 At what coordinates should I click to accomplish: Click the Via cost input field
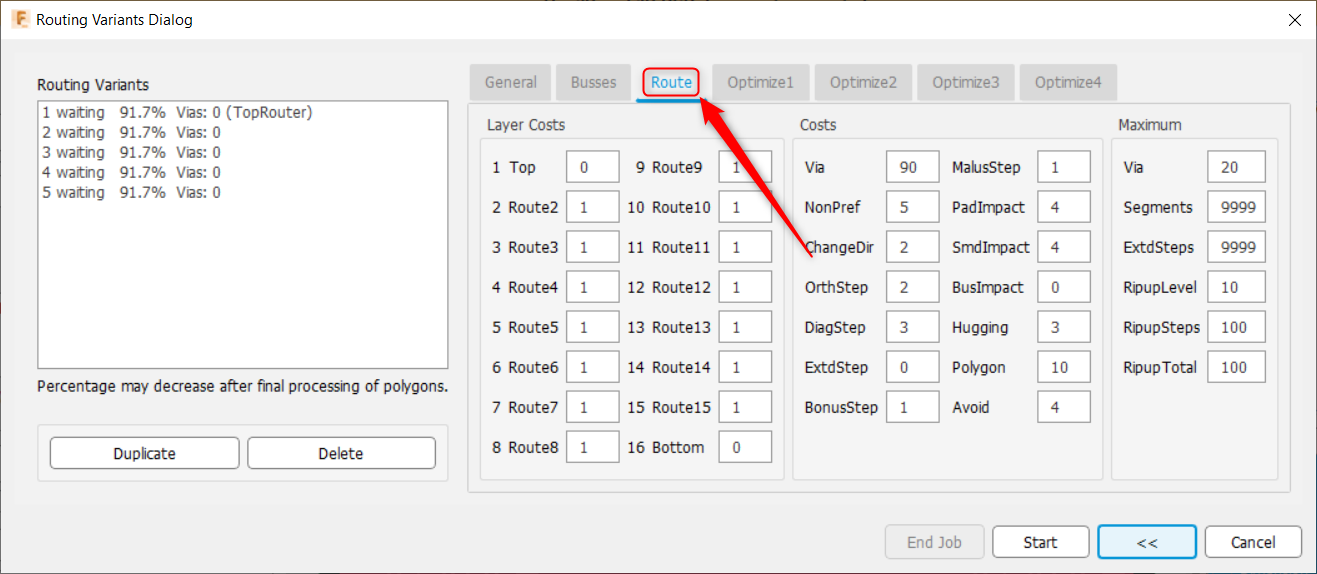coord(912,168)
